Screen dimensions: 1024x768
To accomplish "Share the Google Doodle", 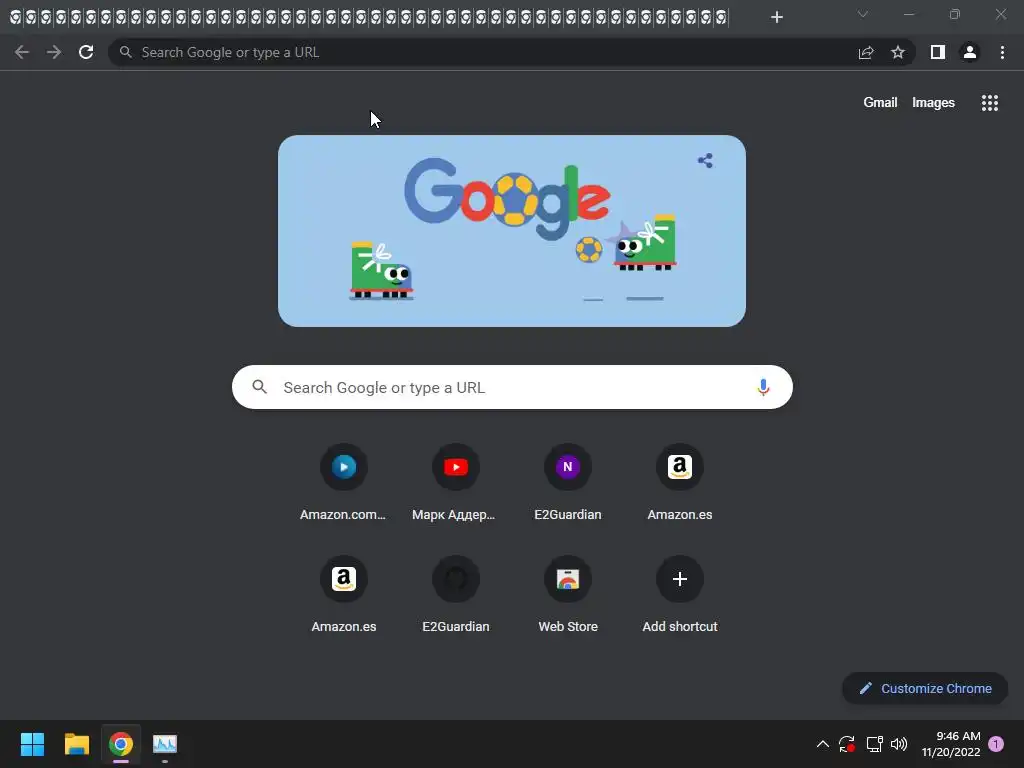I will click(705, 161).
